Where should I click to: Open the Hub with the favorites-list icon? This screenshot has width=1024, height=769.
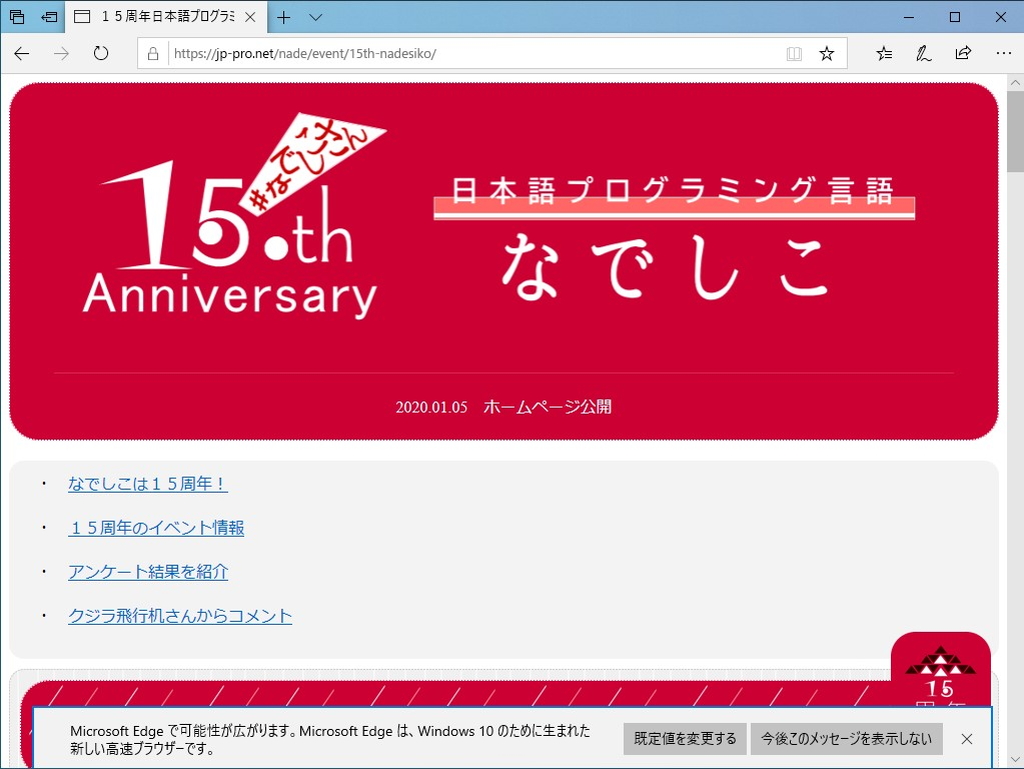click(x=883, y=53)
